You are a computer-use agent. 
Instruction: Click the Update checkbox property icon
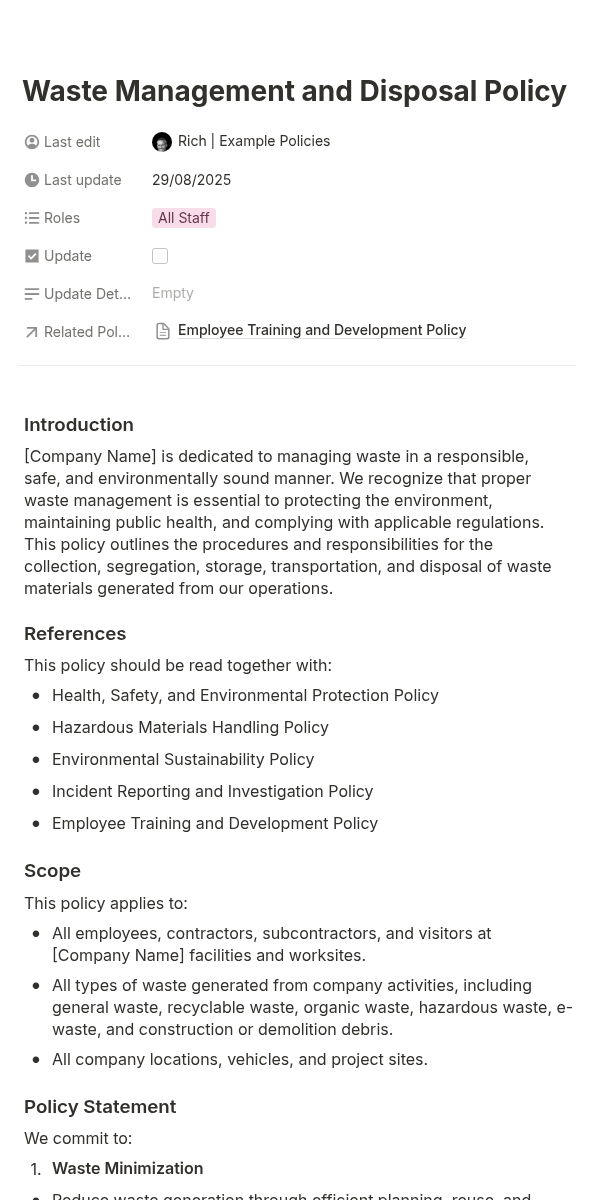(x=32, y=256)
